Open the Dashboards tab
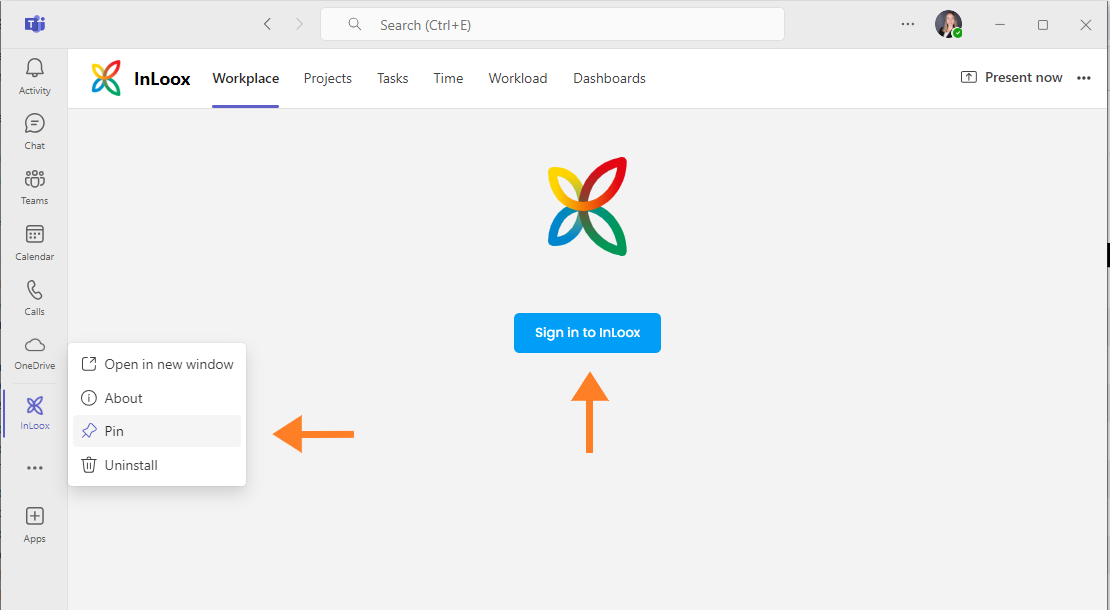Image resolution: width=1110 pixels, height=610 pixels. coord(609,77)
